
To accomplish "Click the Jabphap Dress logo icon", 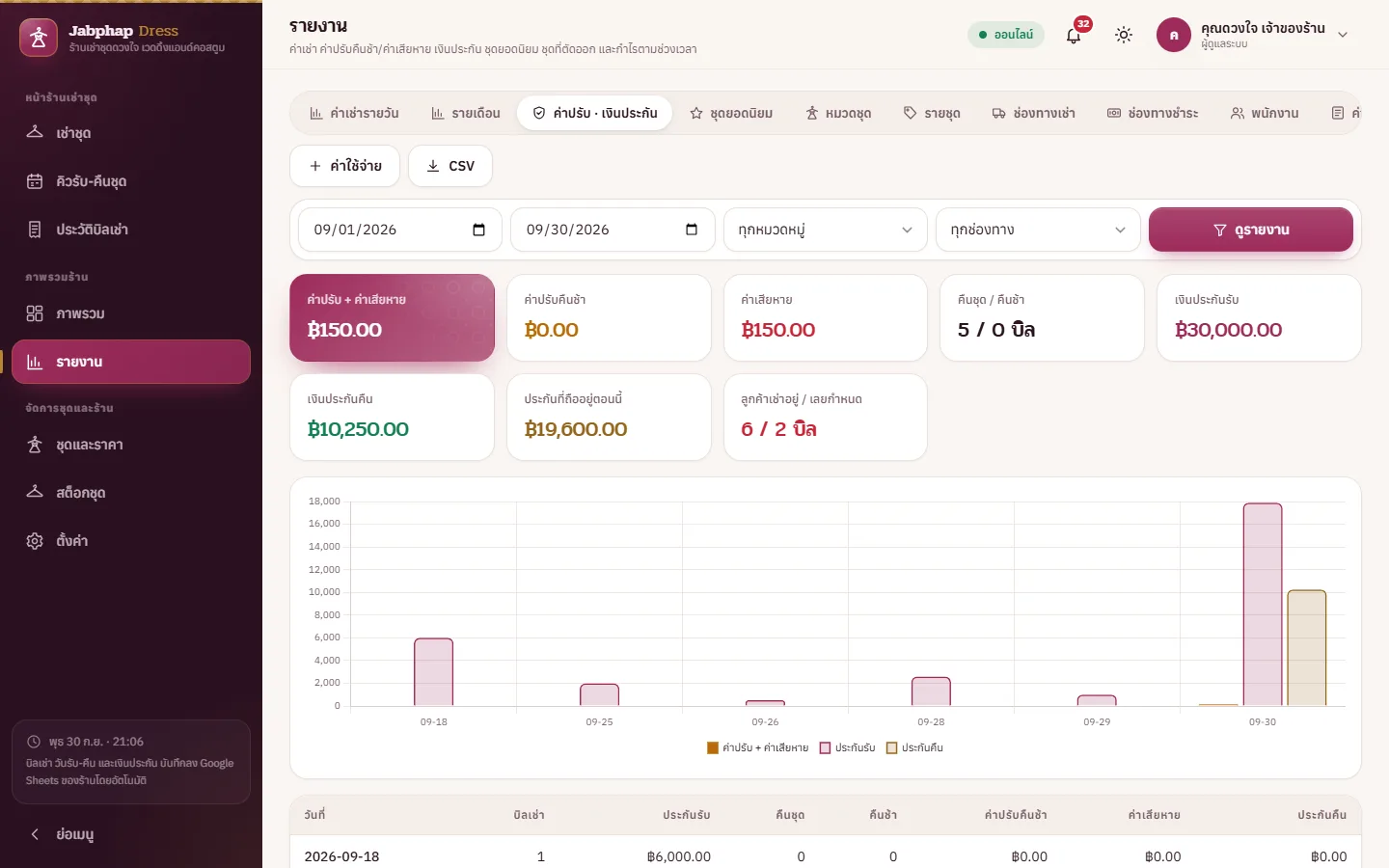I will pyautogui.click(x=39, y=38).
